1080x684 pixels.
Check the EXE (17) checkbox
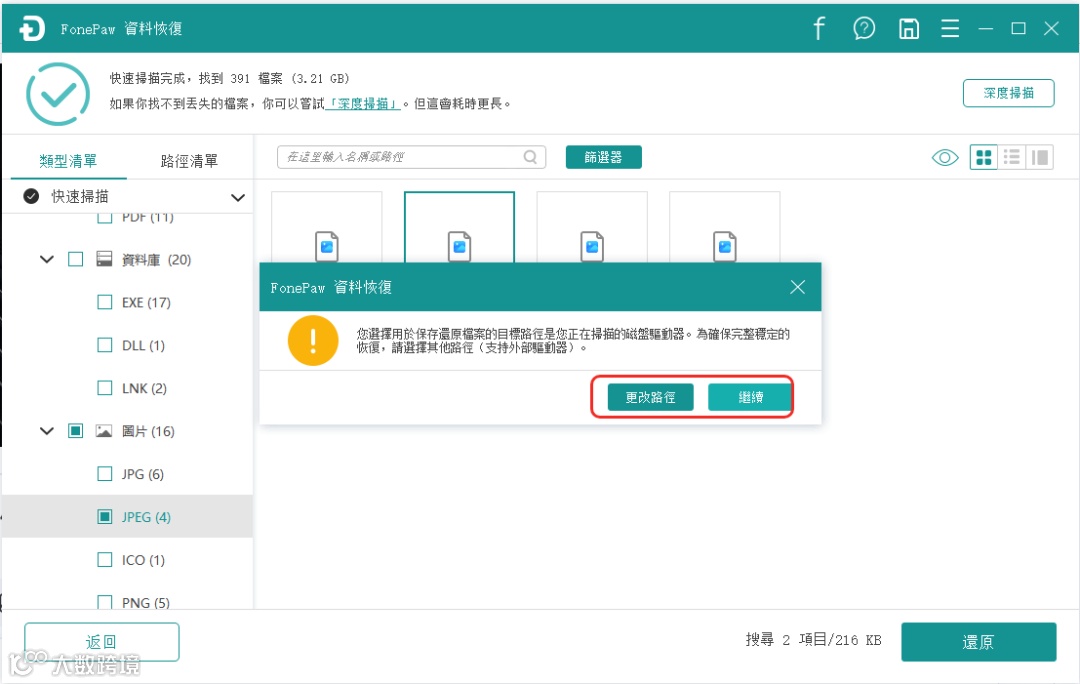point(105,302)
